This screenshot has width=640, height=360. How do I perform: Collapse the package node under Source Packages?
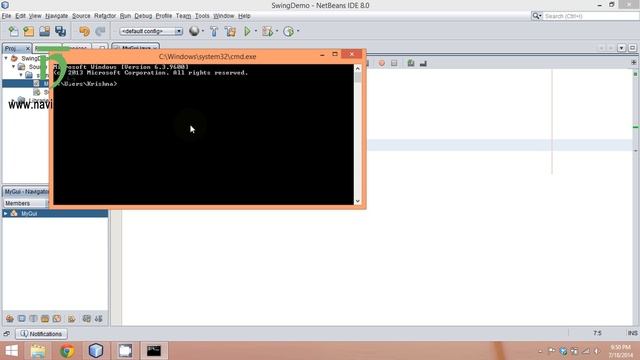pos(21,75)
